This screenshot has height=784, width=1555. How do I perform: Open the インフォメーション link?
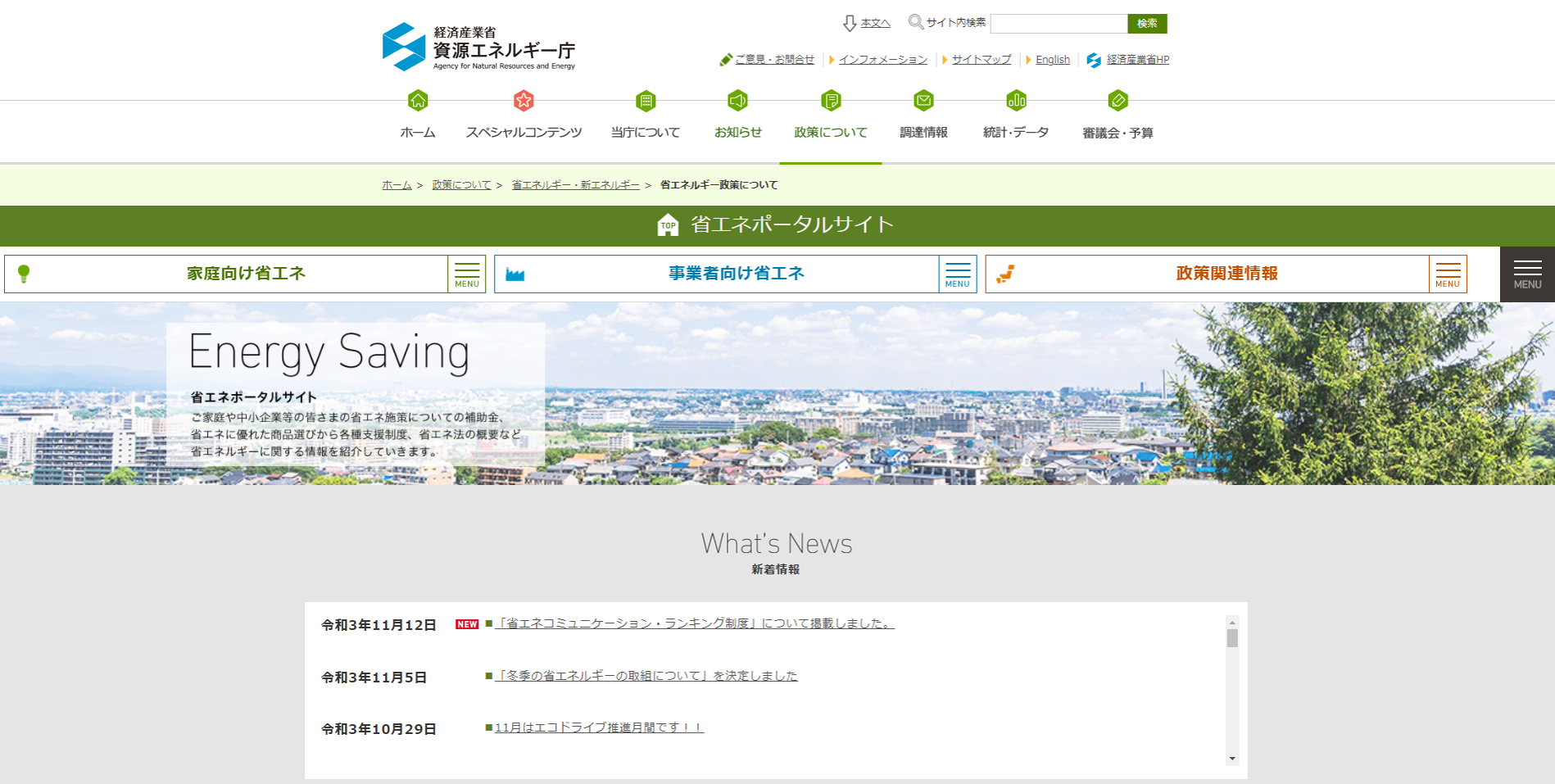pos(883,60)
